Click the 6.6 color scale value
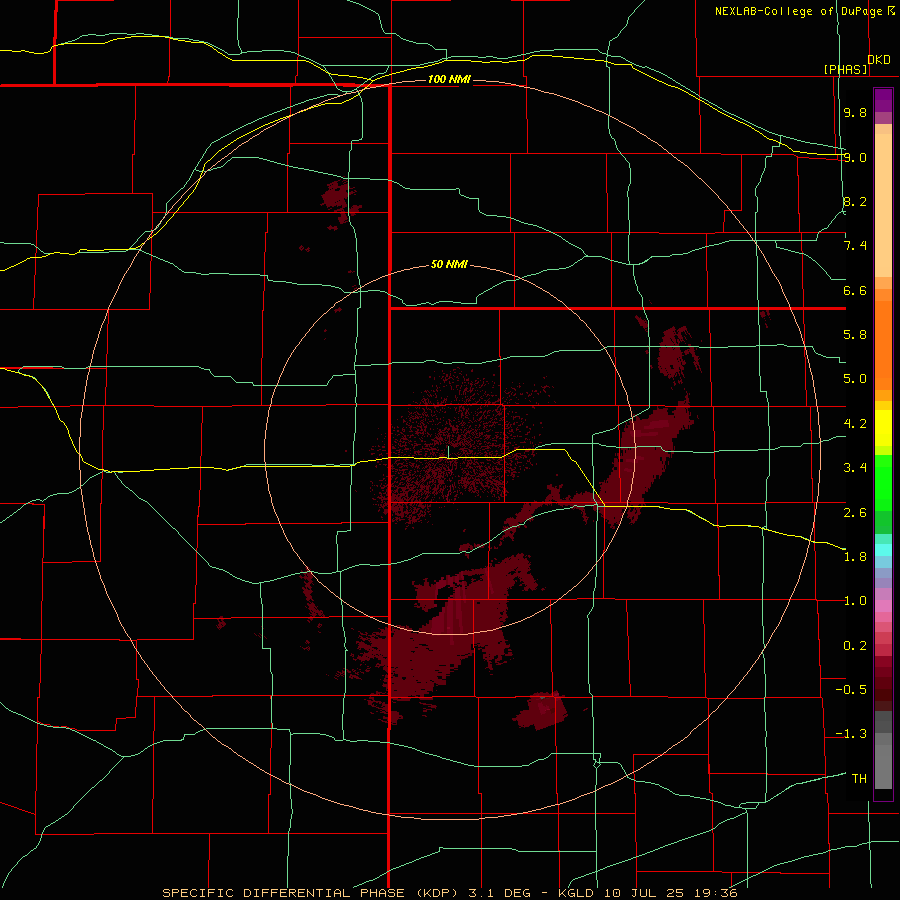 (855, 290)
